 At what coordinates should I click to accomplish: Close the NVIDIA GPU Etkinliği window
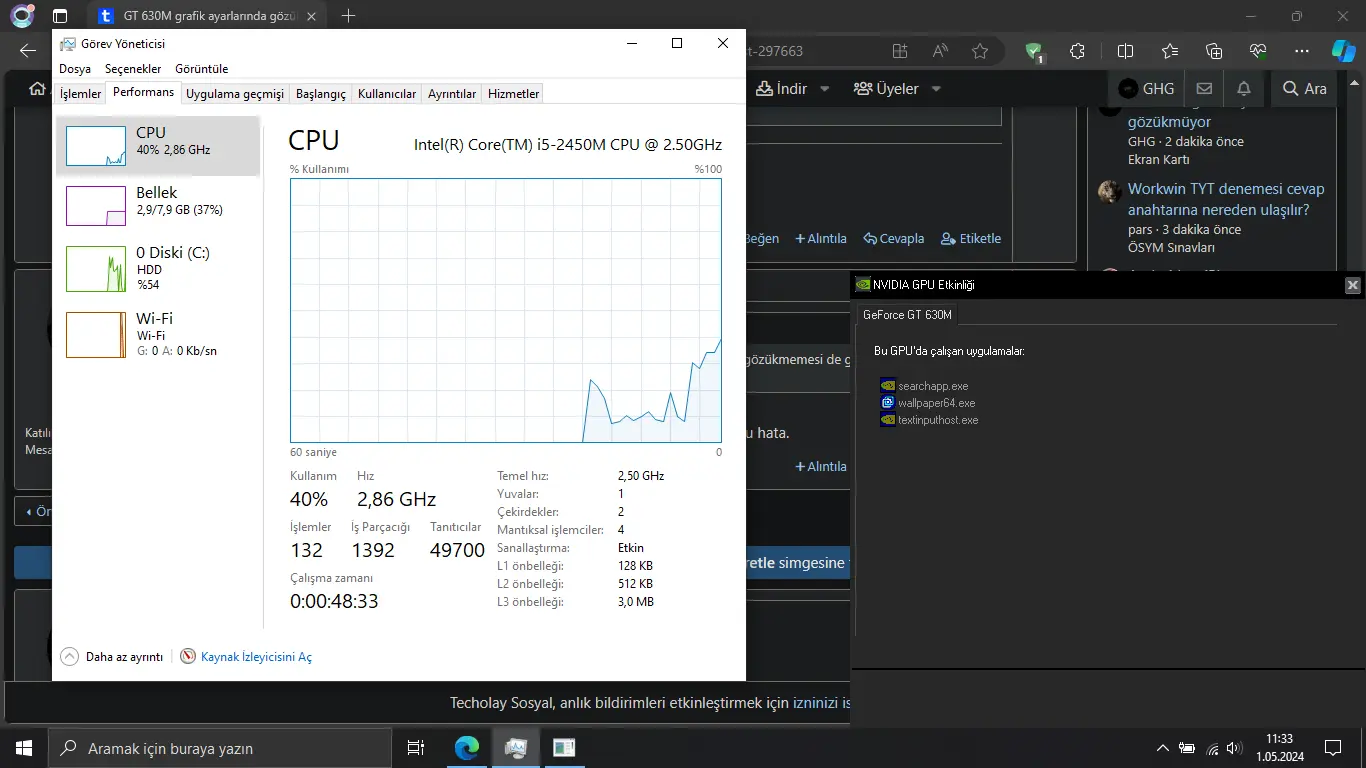1353,285
